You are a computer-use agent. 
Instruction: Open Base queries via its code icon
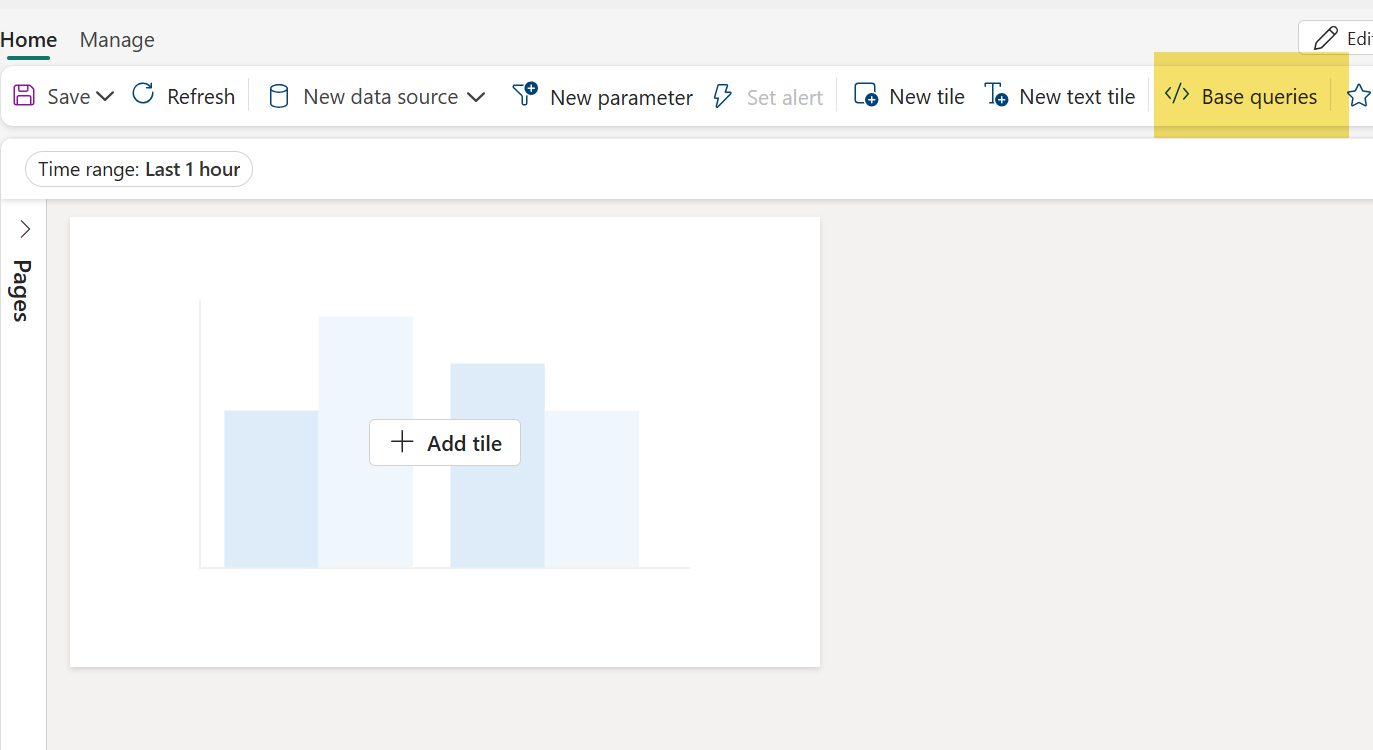pyautogui.click(x=1177, y=95)
